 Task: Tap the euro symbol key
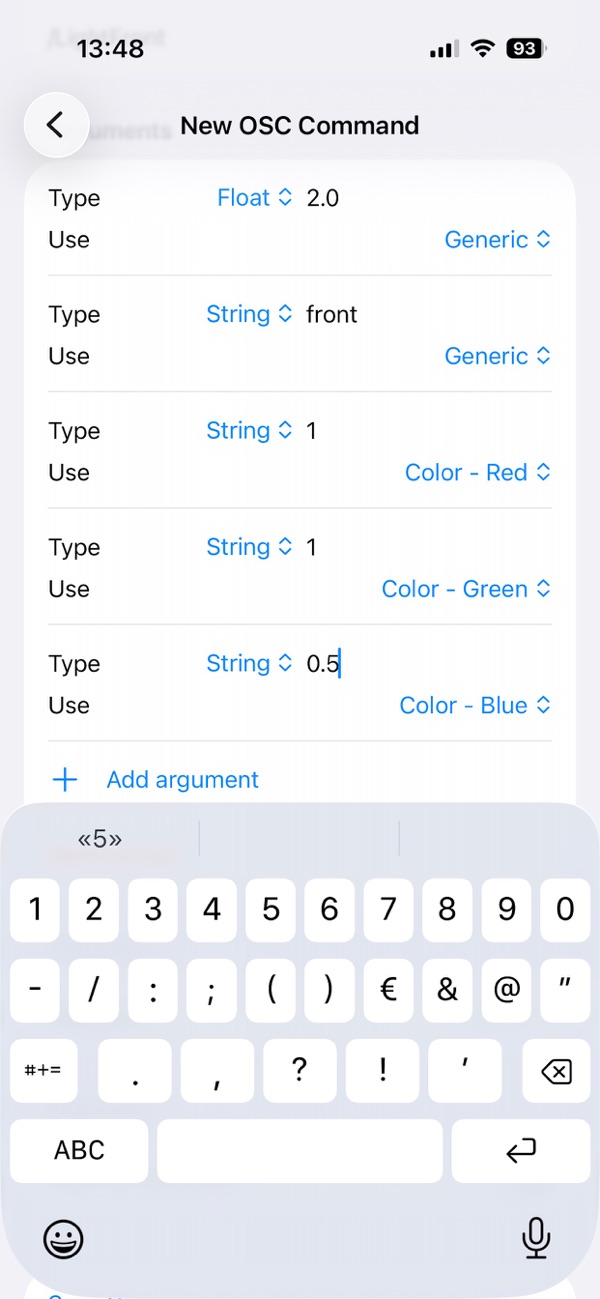pyautogui.click(x=388, y=990)
